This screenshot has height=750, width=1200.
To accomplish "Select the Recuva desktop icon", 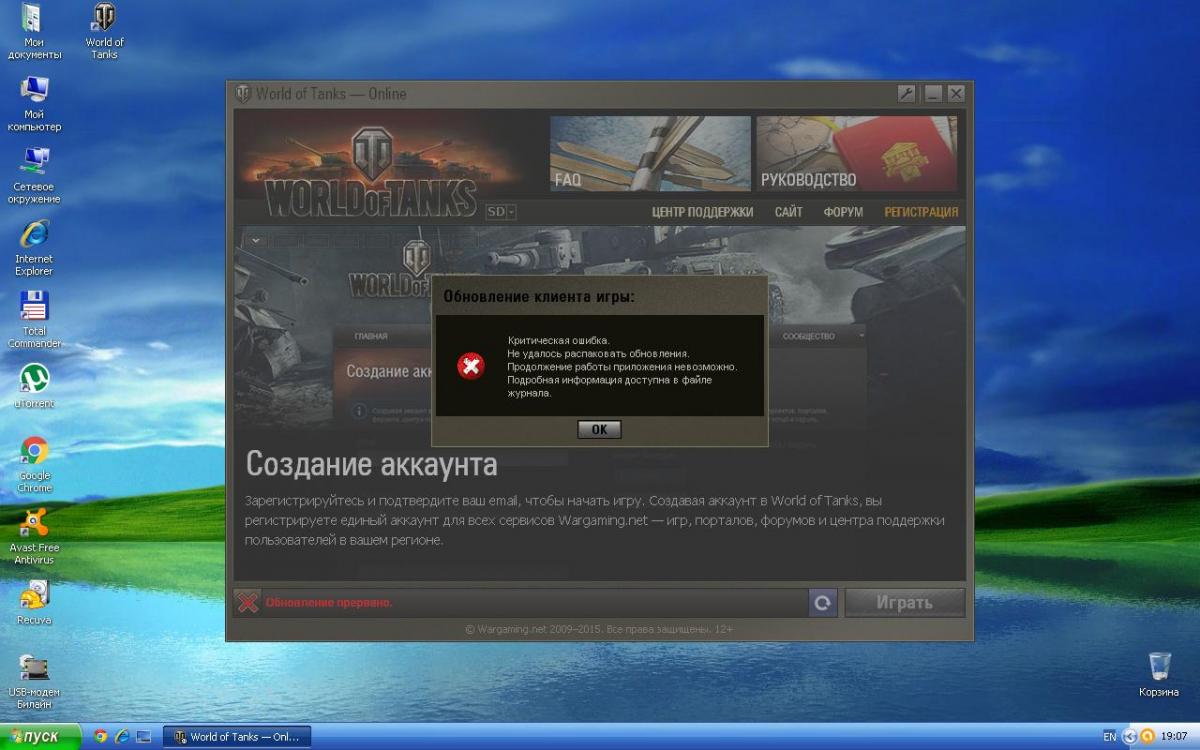I will point(34,602).
